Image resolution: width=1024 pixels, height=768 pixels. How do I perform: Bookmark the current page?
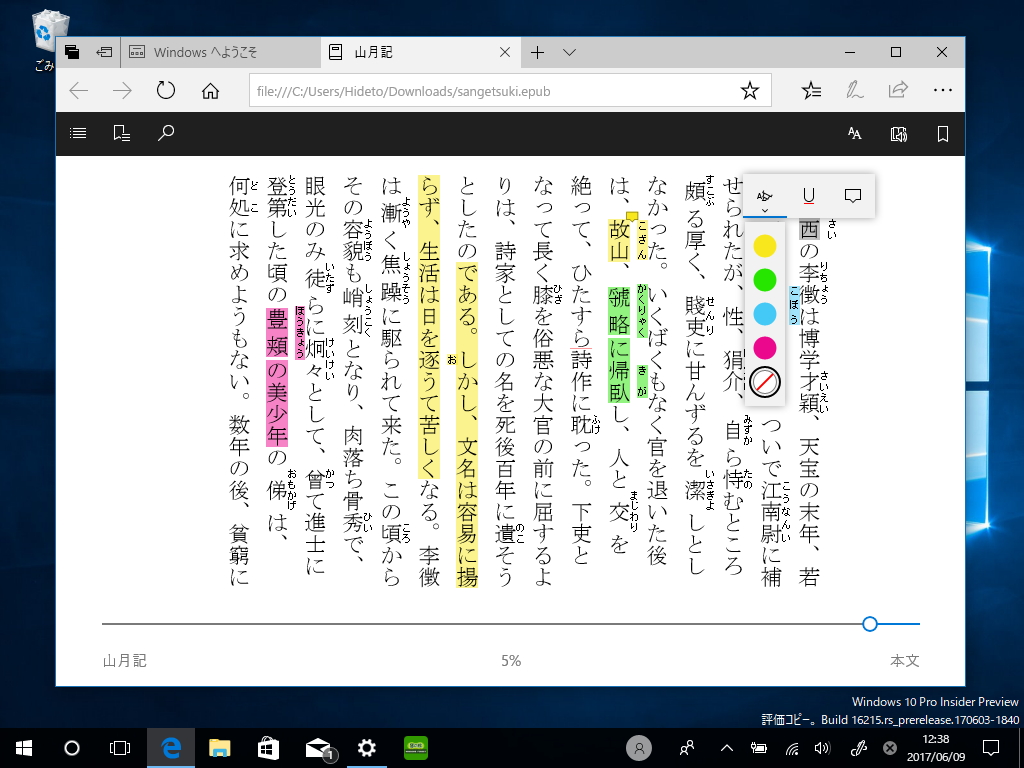click(940, 133)
